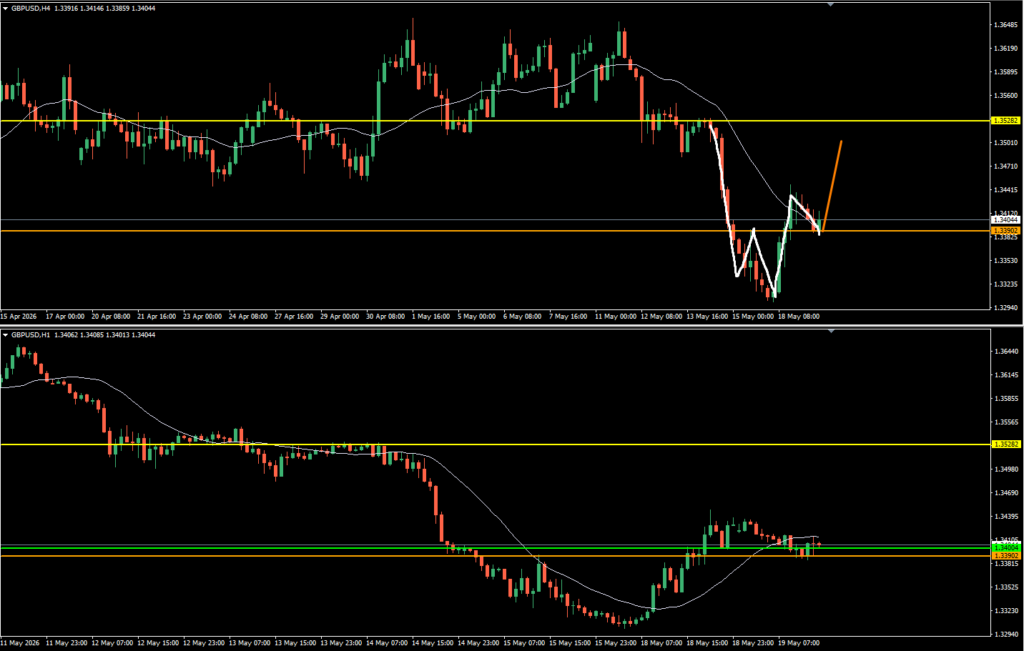The image size is (1024, 651).
Task: Click the 1.33235 price scale label
Action: click(1004, 284)
